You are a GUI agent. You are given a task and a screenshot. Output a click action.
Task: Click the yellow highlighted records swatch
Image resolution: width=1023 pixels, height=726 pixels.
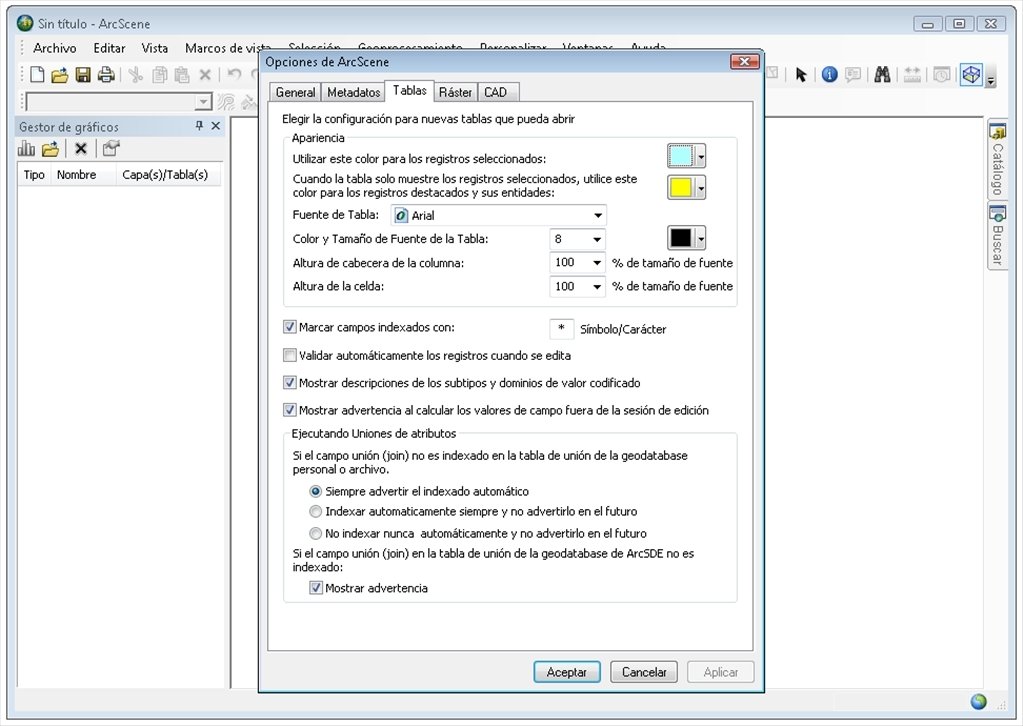680,188
